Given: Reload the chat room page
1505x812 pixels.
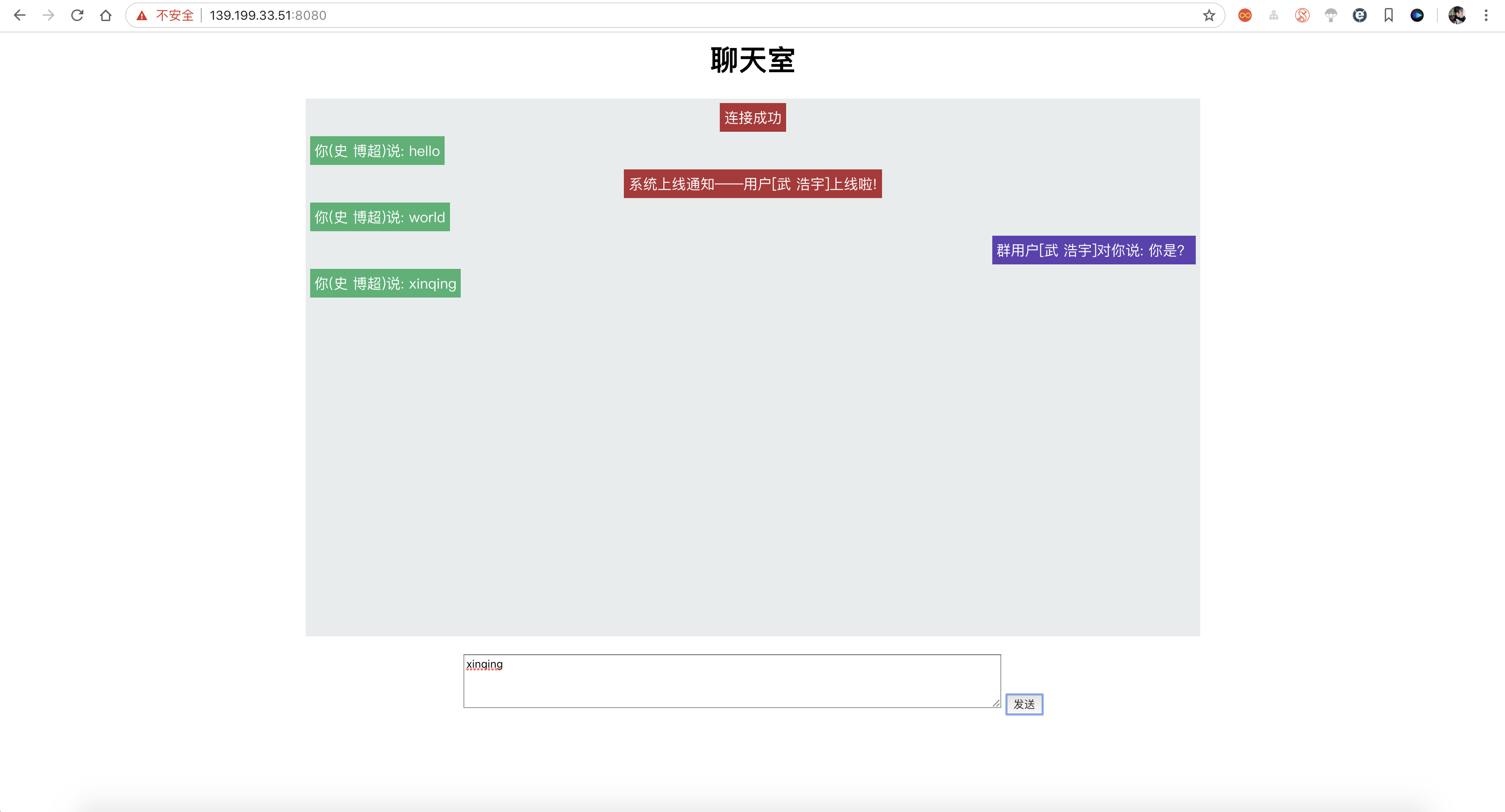Looking at the screenshot, I should tap(77, 15).
